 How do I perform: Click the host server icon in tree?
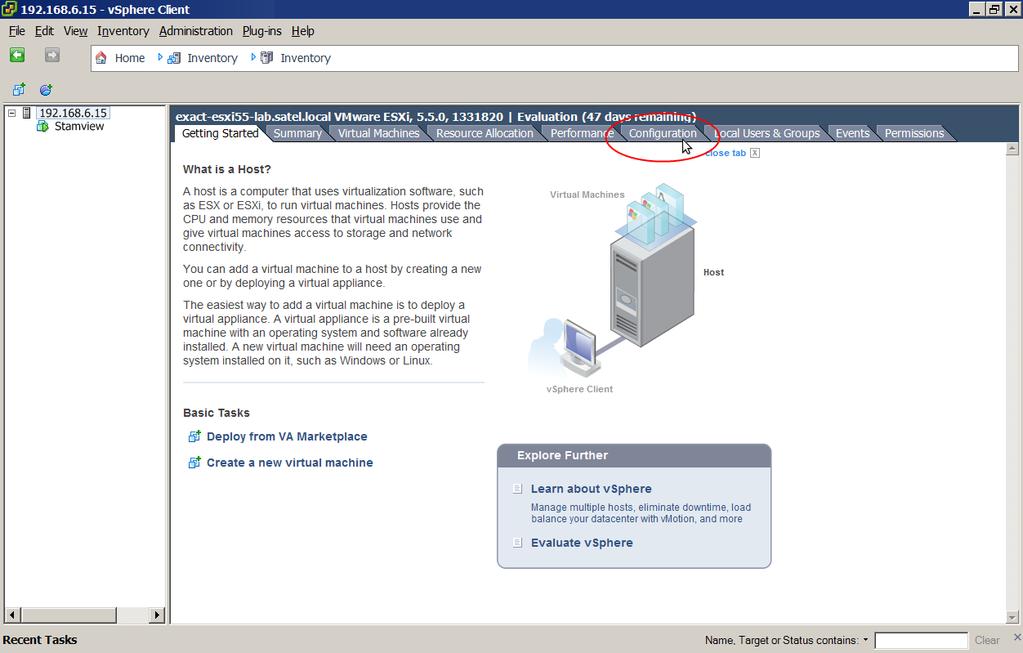coord(27,113)
